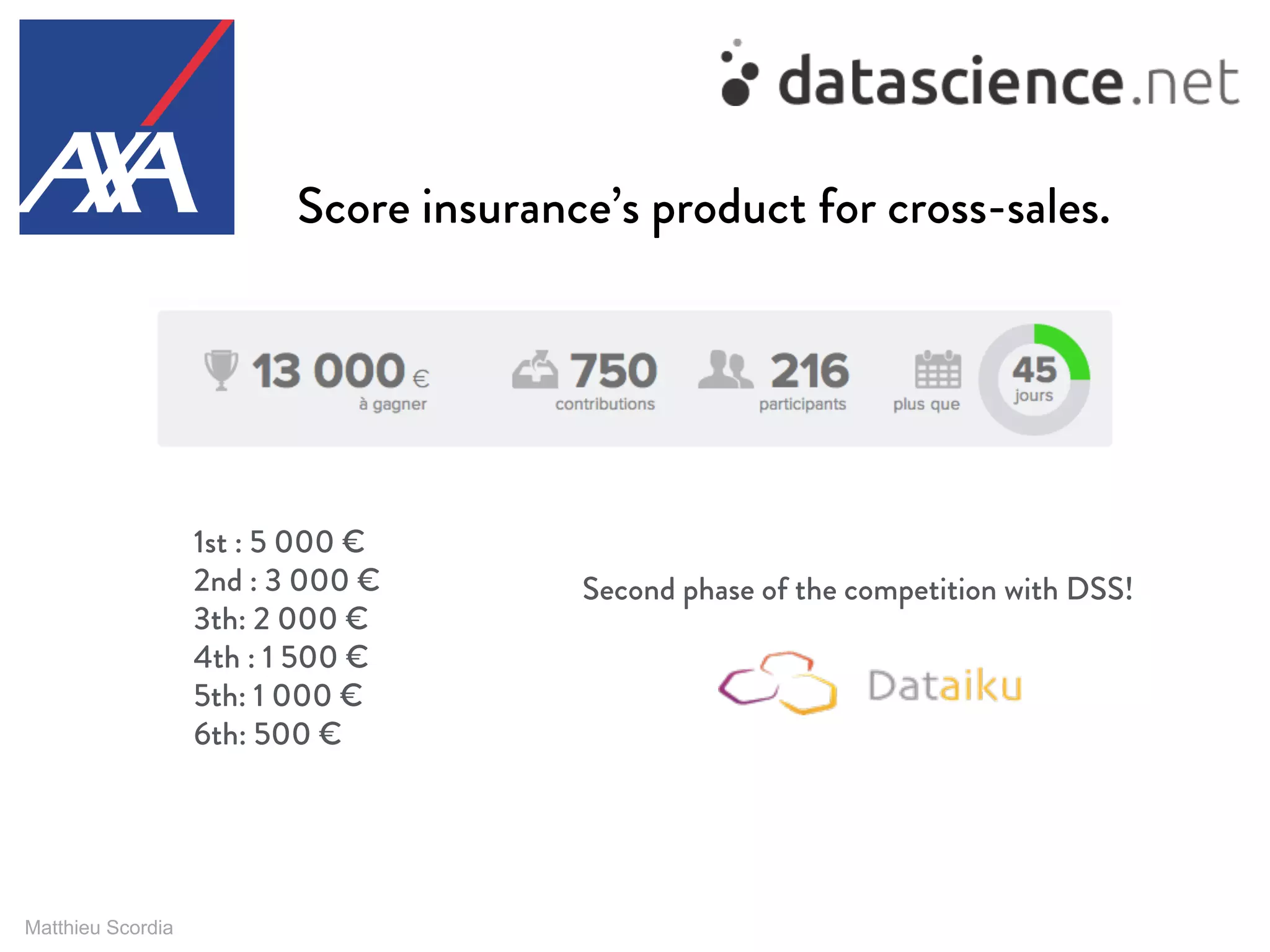Click the Matthieu Scordia author footer

(x=99, y=928)
